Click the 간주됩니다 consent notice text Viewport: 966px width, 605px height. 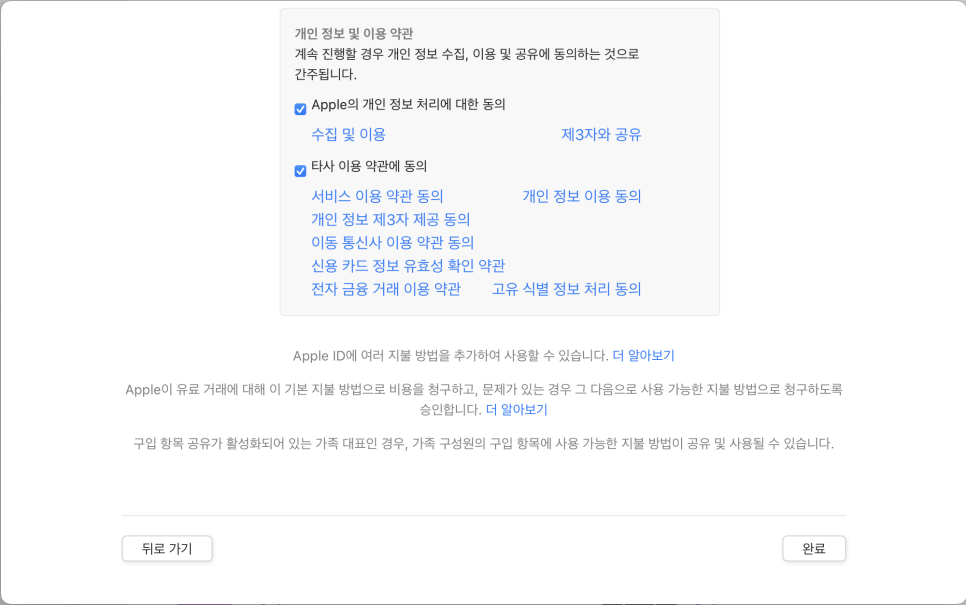(x=467, y=64)
